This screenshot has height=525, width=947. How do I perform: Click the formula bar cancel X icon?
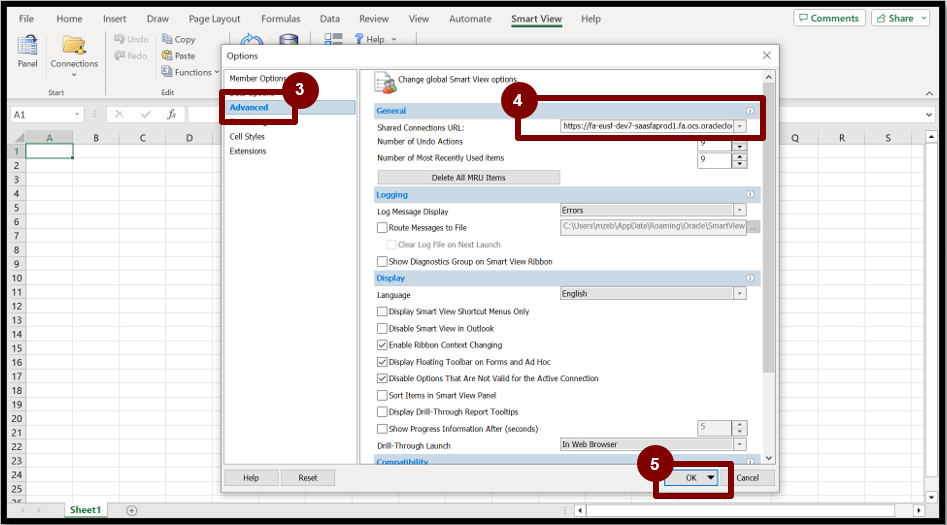(119, 114)
